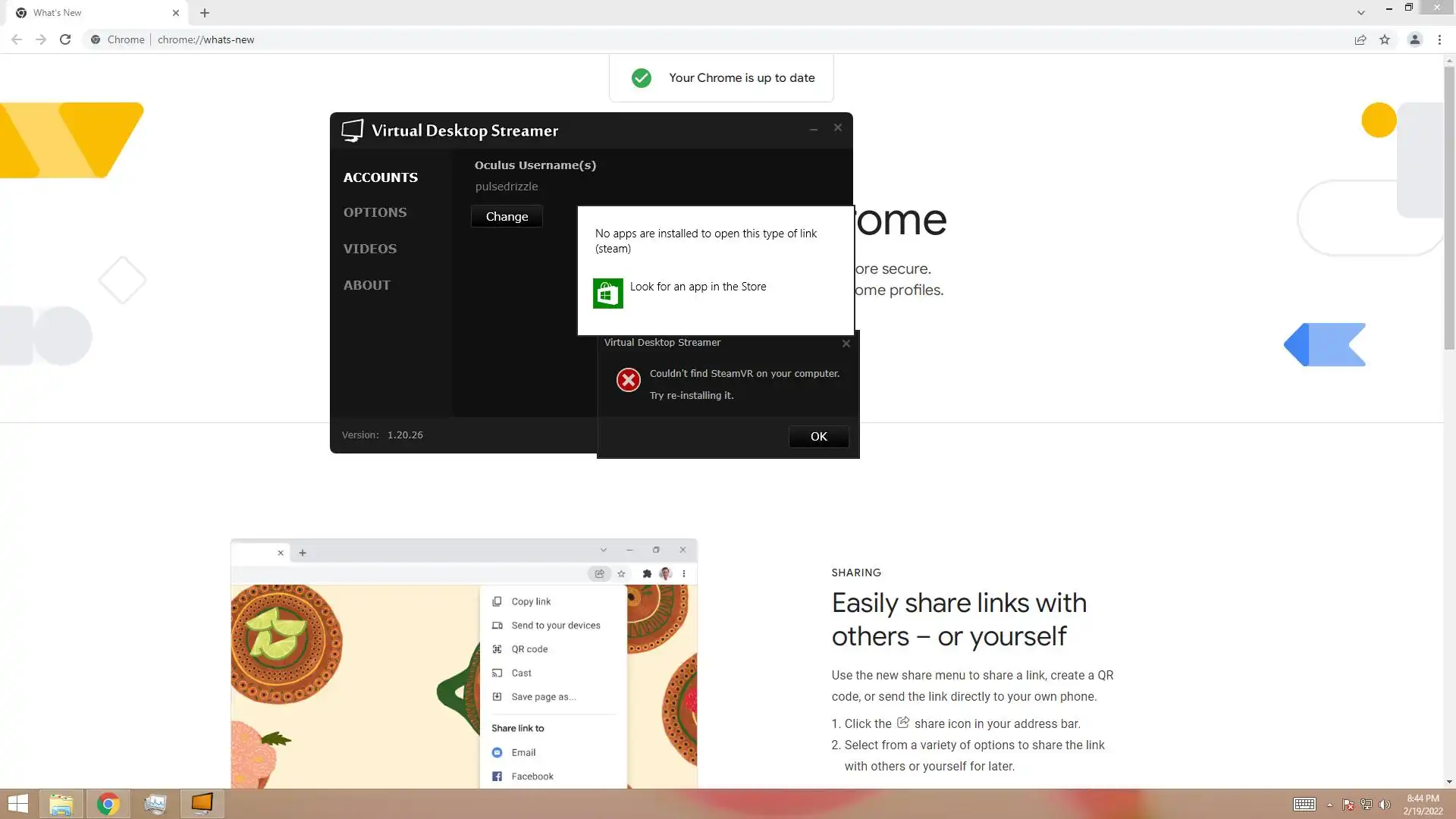The height and width of the screenshot is (819, 1456).
Task: Show hidden system tray icons arrow
Action: 1329,805
